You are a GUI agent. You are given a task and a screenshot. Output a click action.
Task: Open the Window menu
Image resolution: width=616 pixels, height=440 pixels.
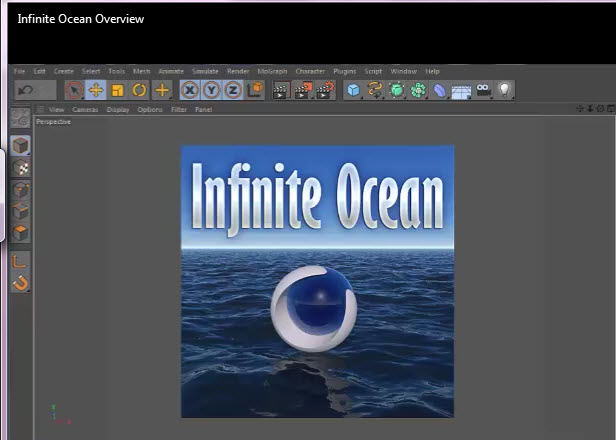tap(403, 71)
